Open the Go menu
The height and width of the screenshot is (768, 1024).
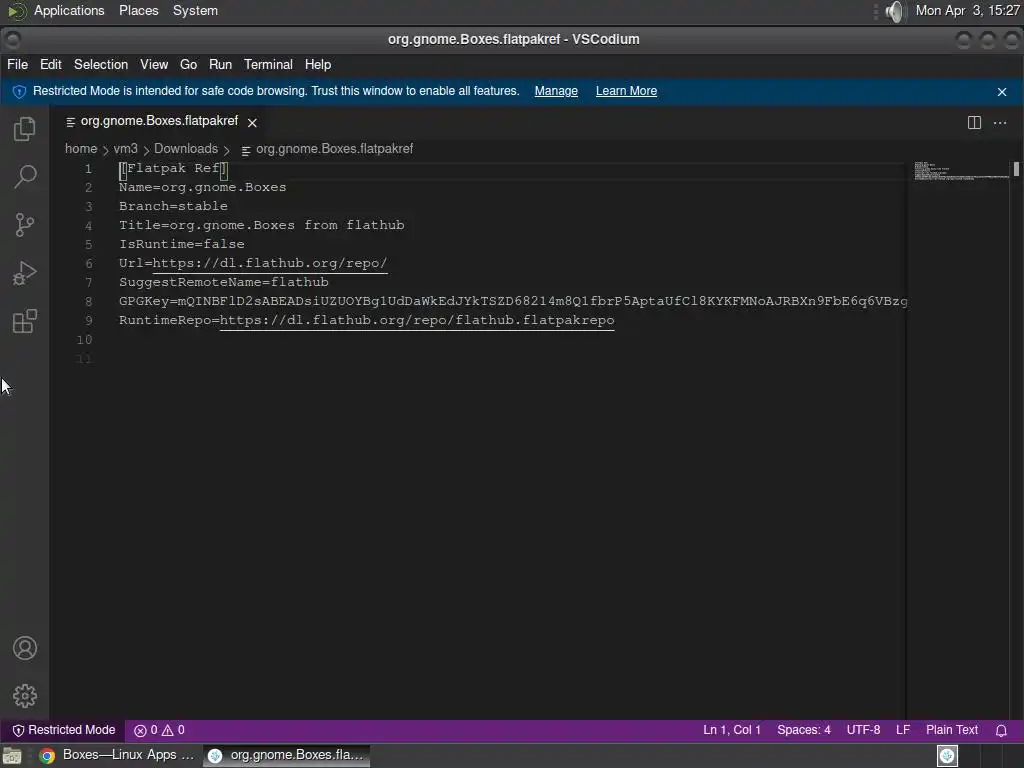pos(188,65)
